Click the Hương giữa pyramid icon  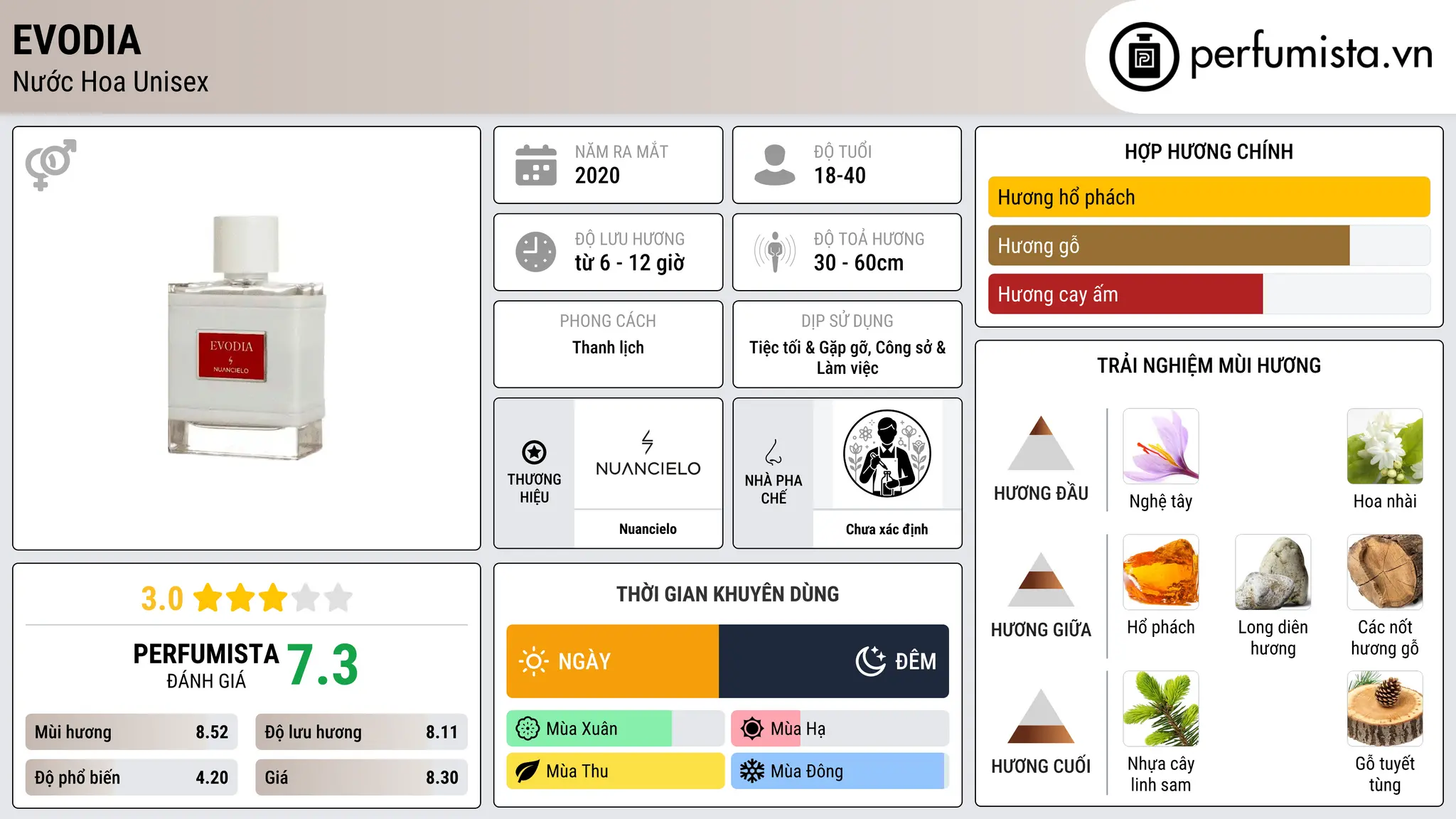click(1041, 579)
